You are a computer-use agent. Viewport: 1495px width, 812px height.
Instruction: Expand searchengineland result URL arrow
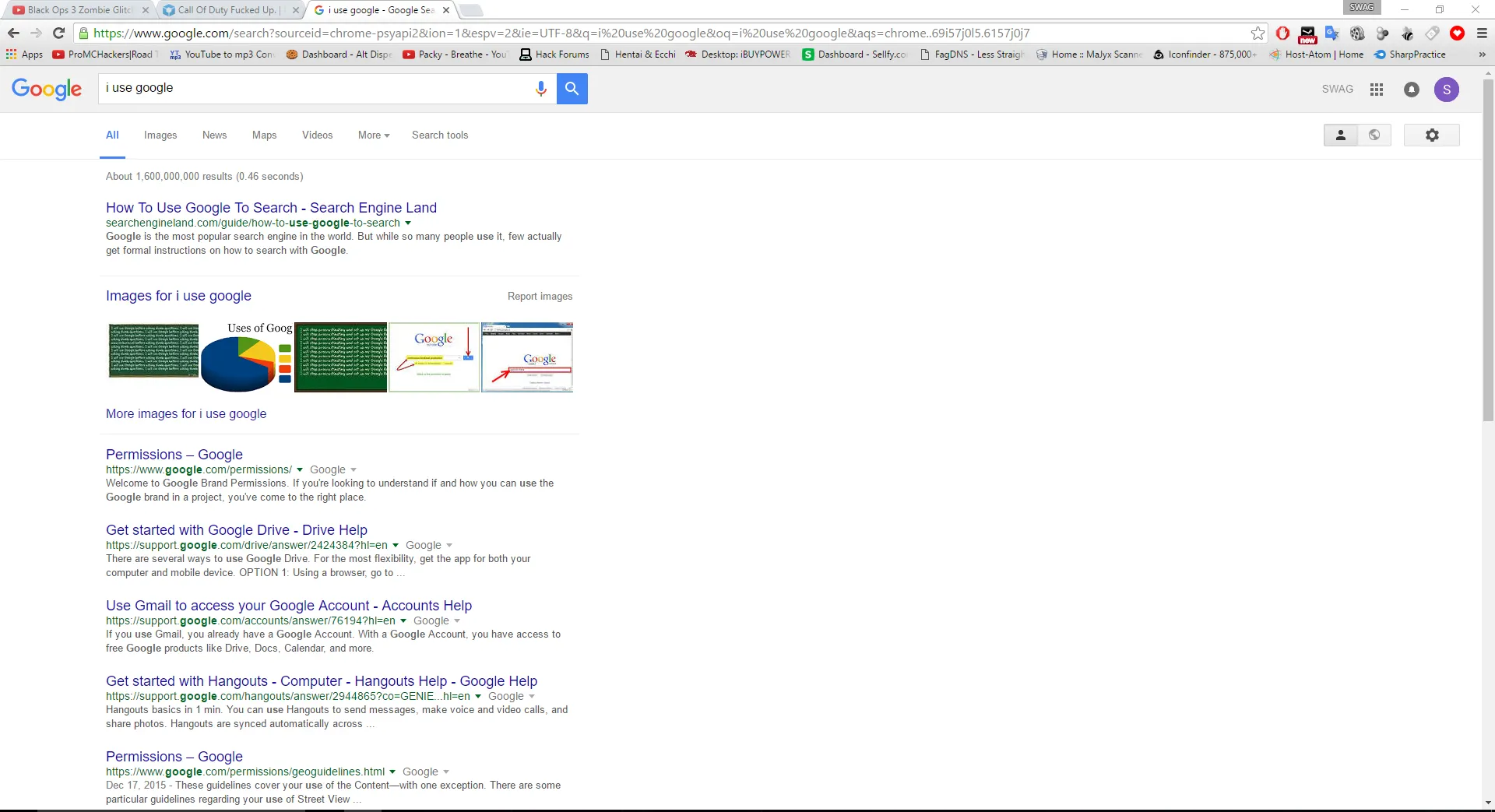click(x=408, y=223)
